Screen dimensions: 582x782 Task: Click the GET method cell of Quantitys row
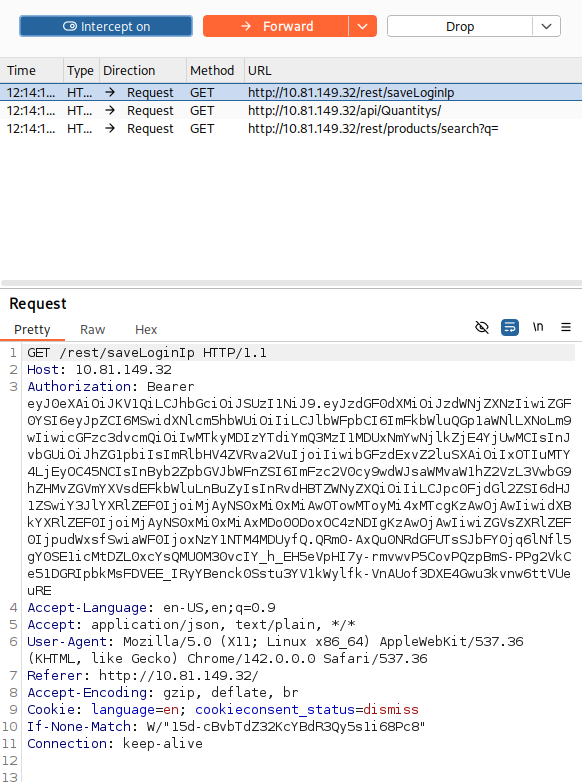(x=201, y=110)
